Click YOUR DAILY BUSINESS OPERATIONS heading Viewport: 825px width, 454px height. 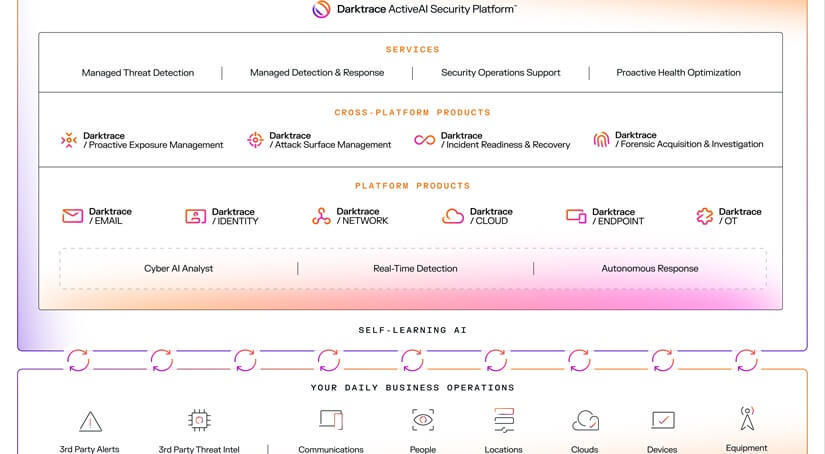tap(412, 388)
